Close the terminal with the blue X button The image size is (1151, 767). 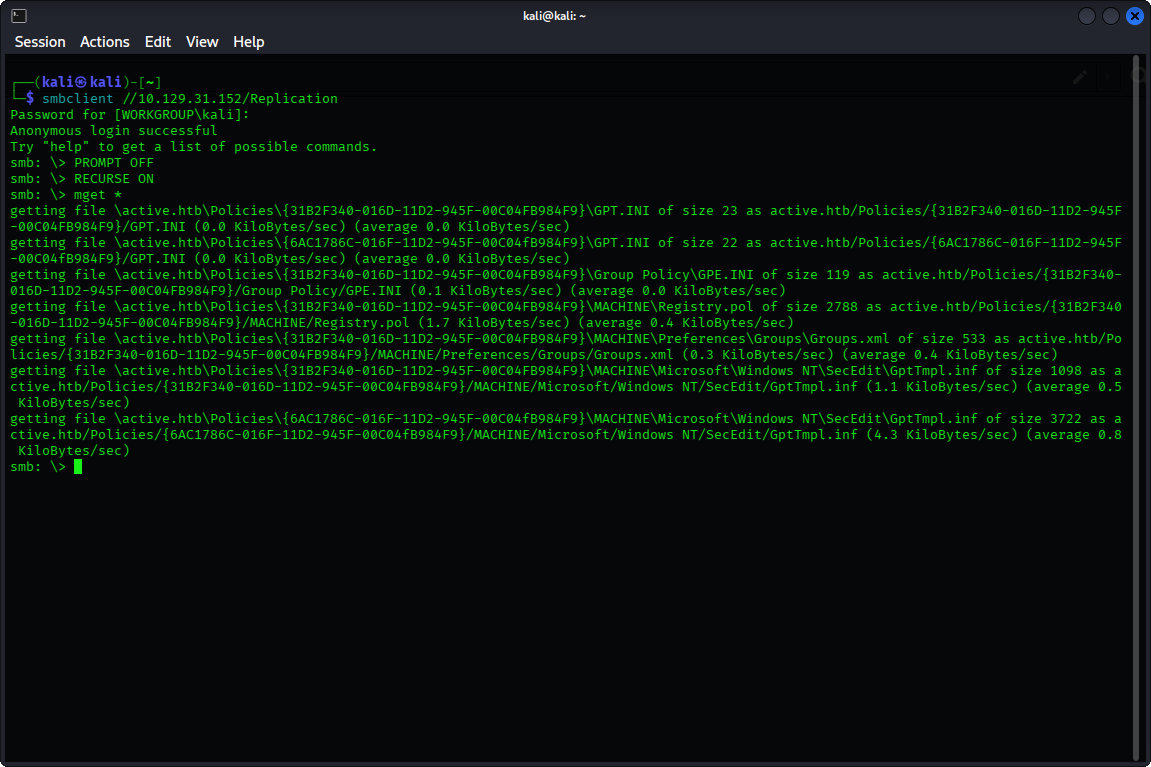[x=1134, y=15]
